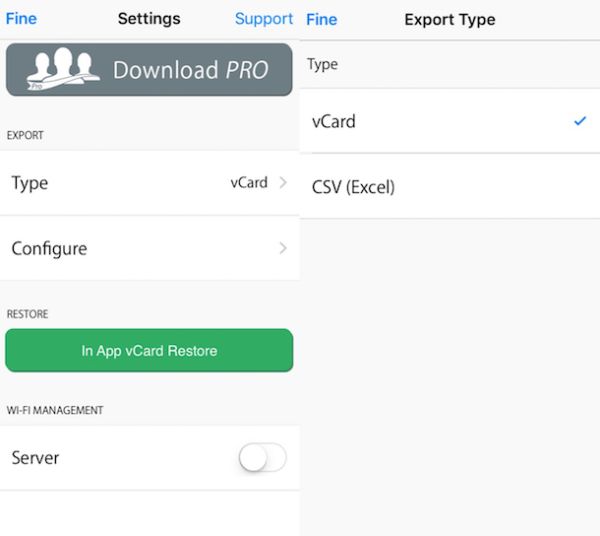Tap the Download PRO banner text

click(191, 70)
